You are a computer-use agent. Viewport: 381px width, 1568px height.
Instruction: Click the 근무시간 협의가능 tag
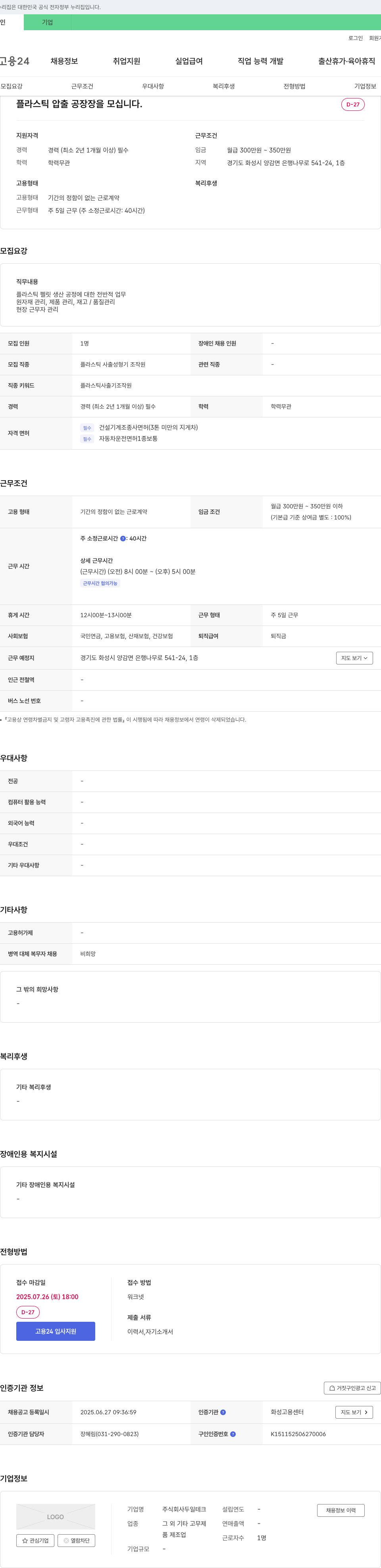[100, 583]
